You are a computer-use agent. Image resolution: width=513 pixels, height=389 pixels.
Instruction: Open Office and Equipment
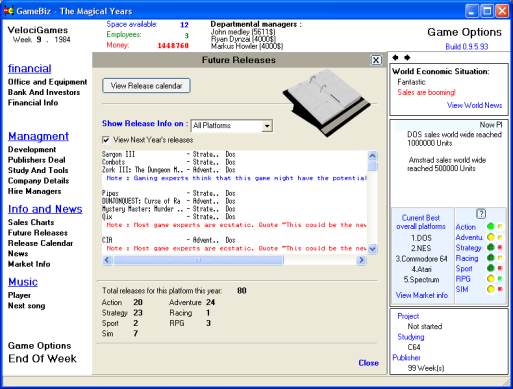[47, 82]
